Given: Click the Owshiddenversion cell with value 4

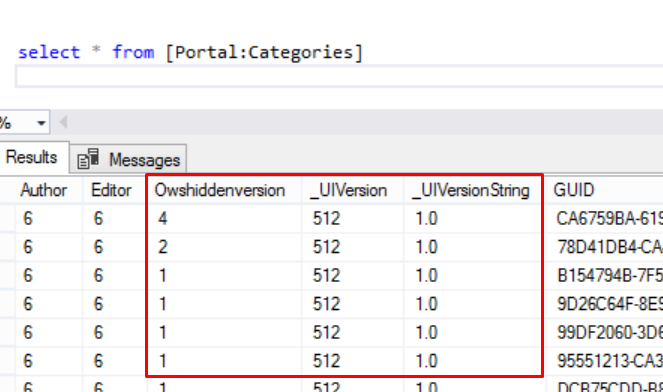Looking at the screenshot, I should (225, 219).
